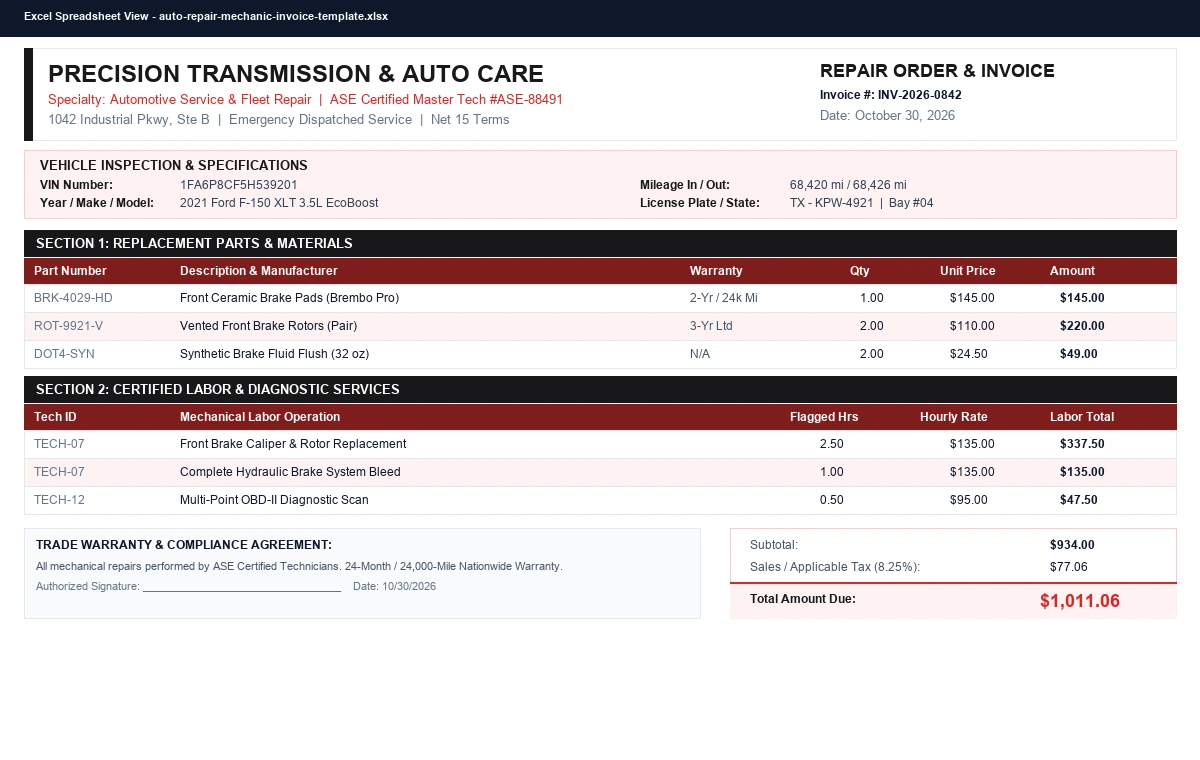Click the Authorized Signature line
1200x760 pixels.
click(188, 586)
